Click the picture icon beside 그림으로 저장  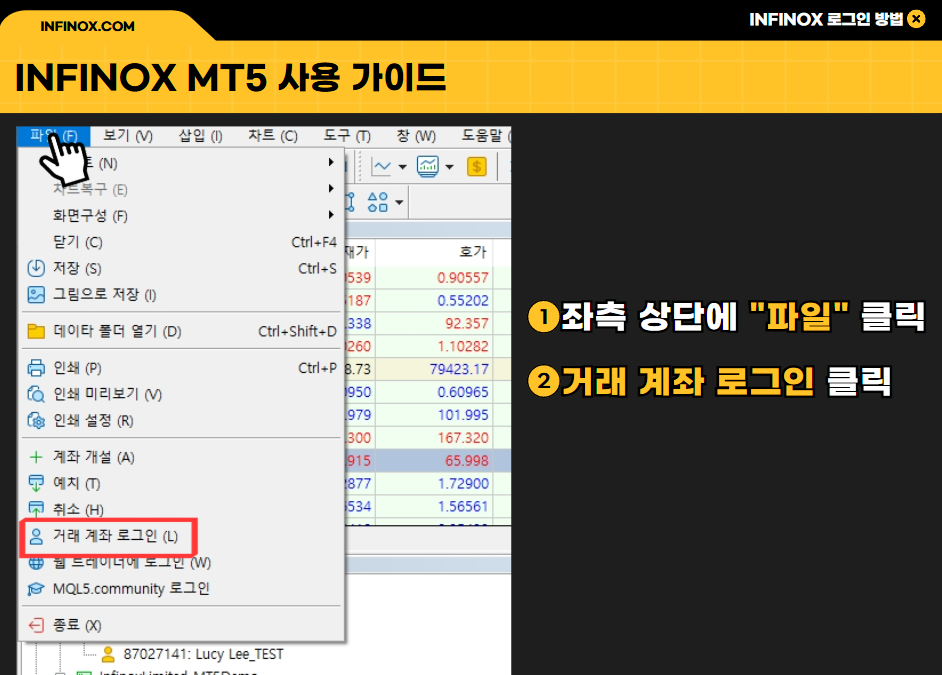36,294
